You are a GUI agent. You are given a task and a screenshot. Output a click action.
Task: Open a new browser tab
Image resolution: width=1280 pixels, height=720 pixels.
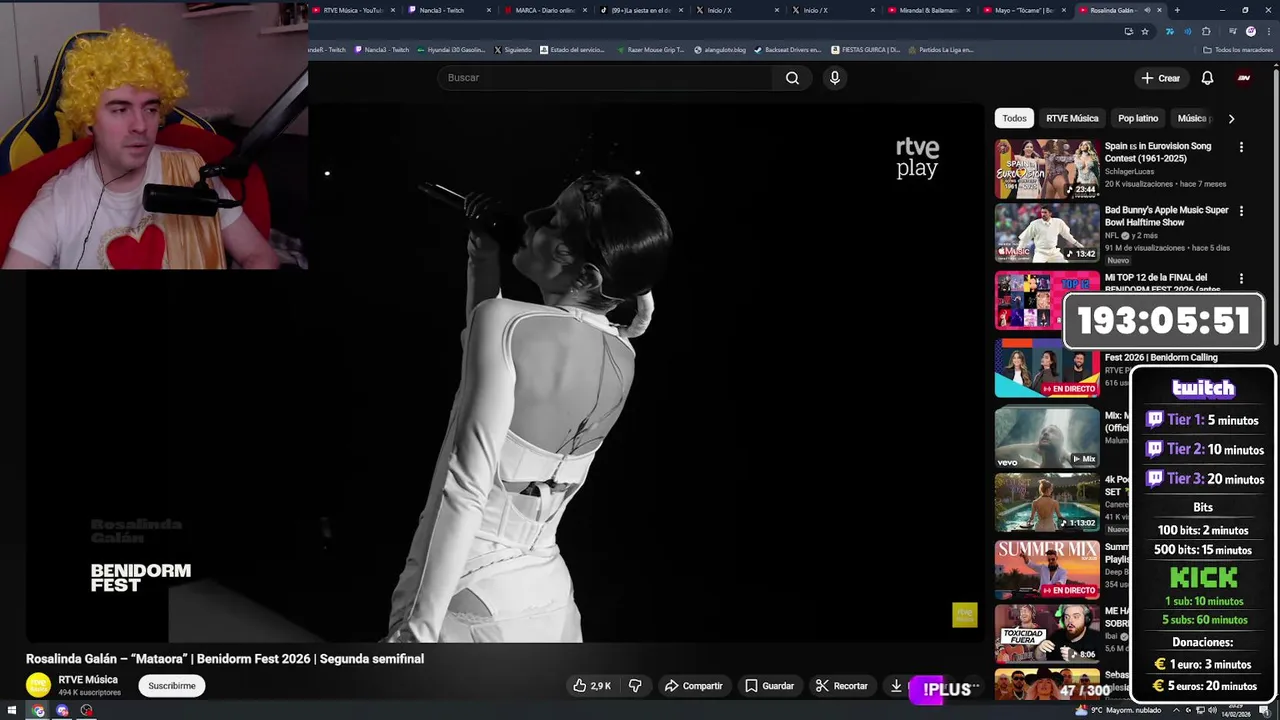pyautogui.click(x=1176, y=10)
